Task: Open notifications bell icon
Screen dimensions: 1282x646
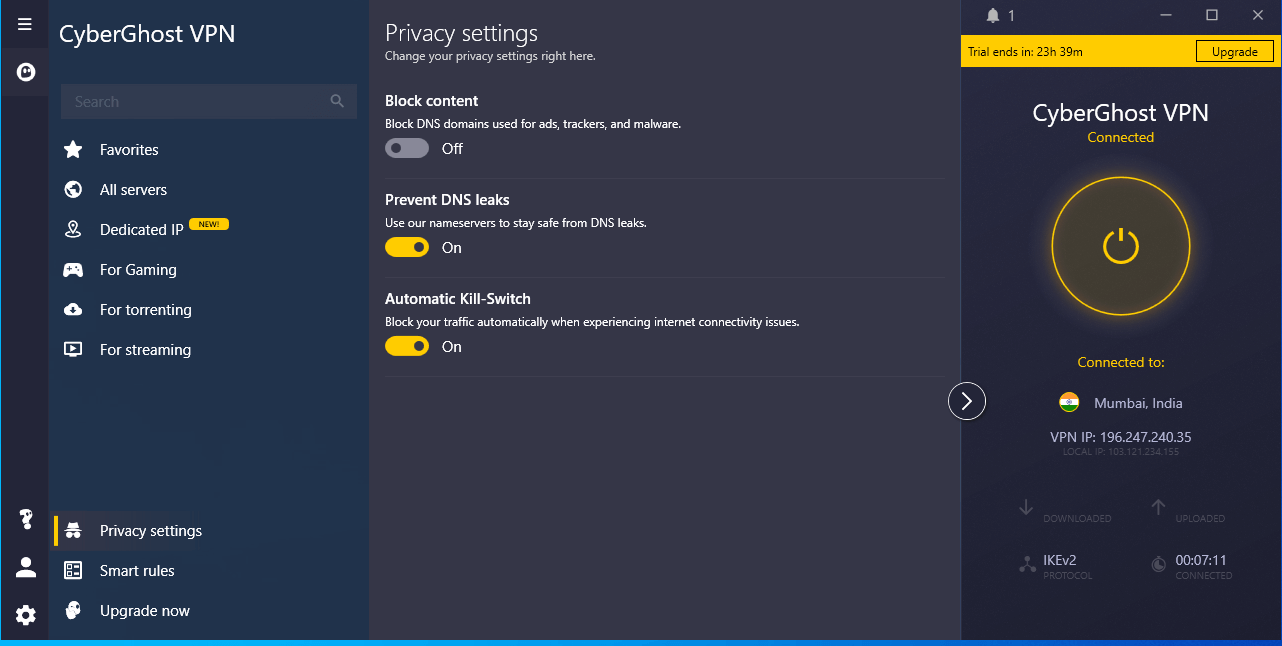Action: 993,15
